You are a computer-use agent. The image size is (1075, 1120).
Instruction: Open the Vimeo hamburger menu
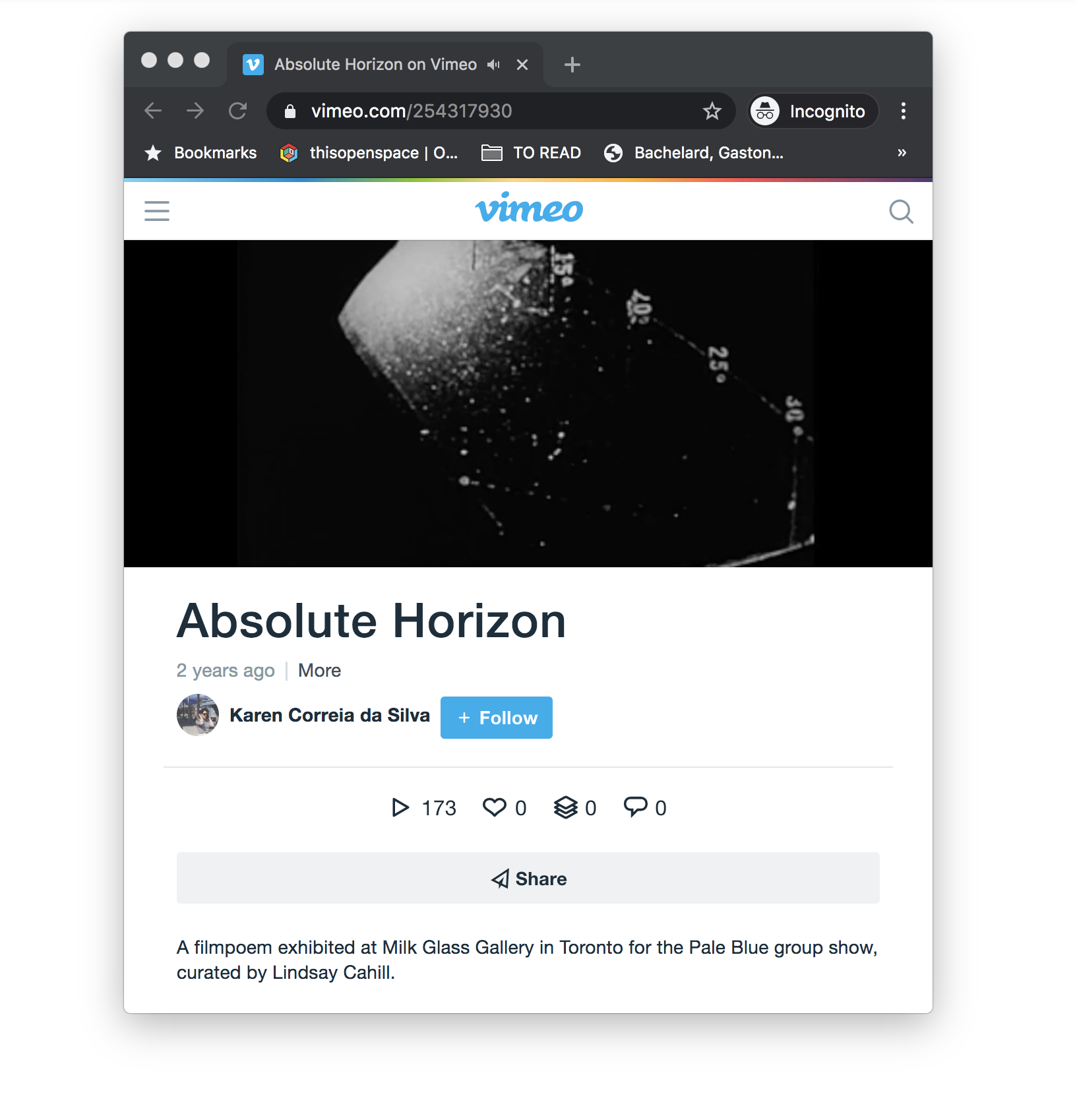coord(157,211)
